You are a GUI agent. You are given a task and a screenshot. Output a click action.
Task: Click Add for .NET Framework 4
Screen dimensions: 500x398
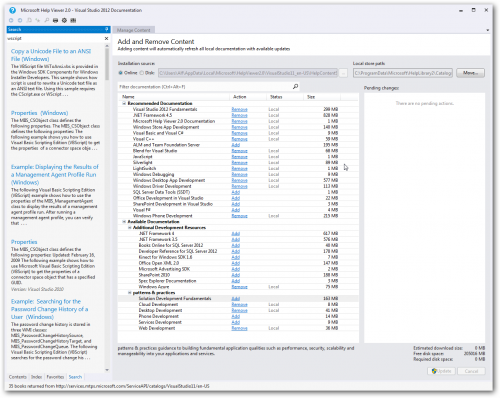pyautogui.click(x=236, y=234)
